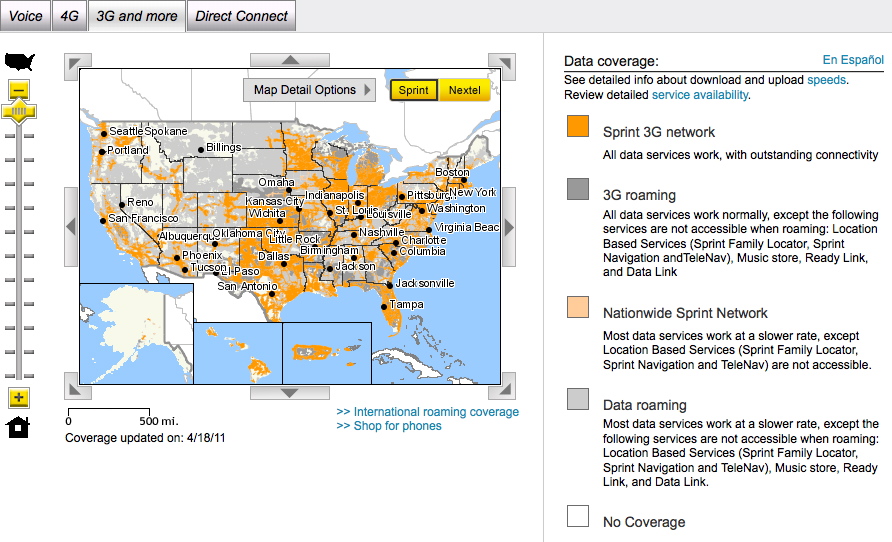Pan map left with the left arrow
892x542 pixels.
tap(71, 227)
